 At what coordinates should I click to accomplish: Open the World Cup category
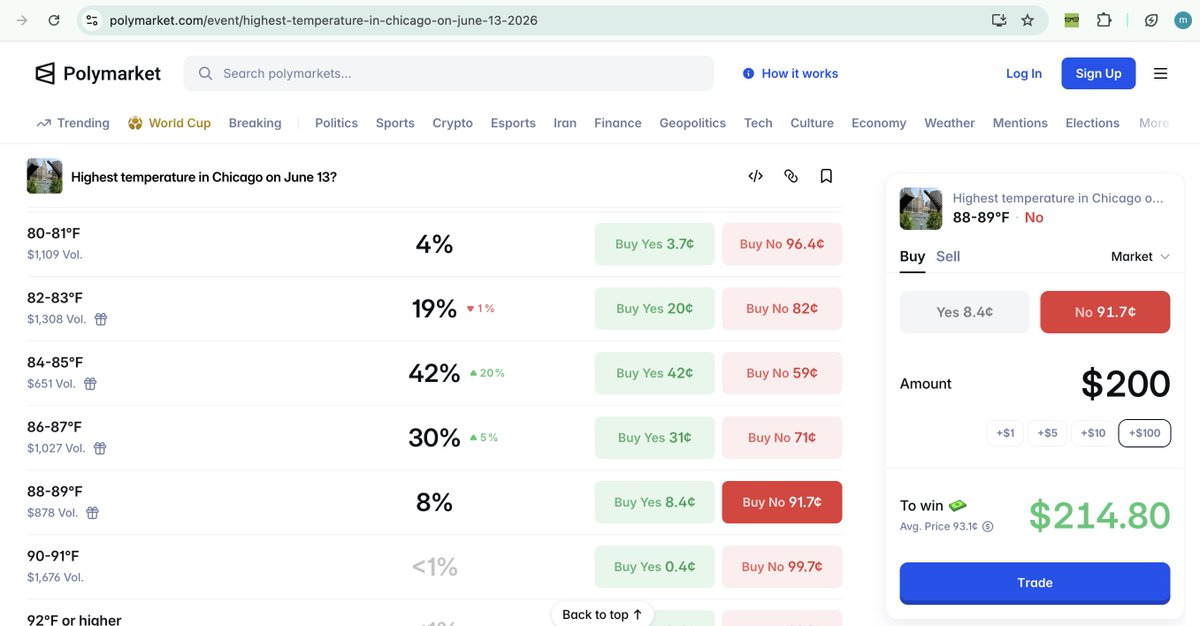tap(169, 123)
